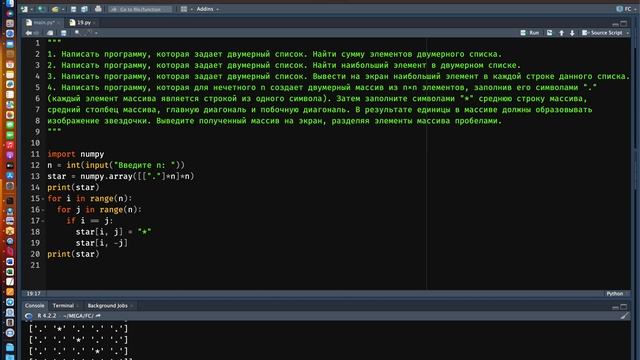Viewport: 640px width, 360px height.
Task: Click the Create a Project icon
Action: coord(40,9)
